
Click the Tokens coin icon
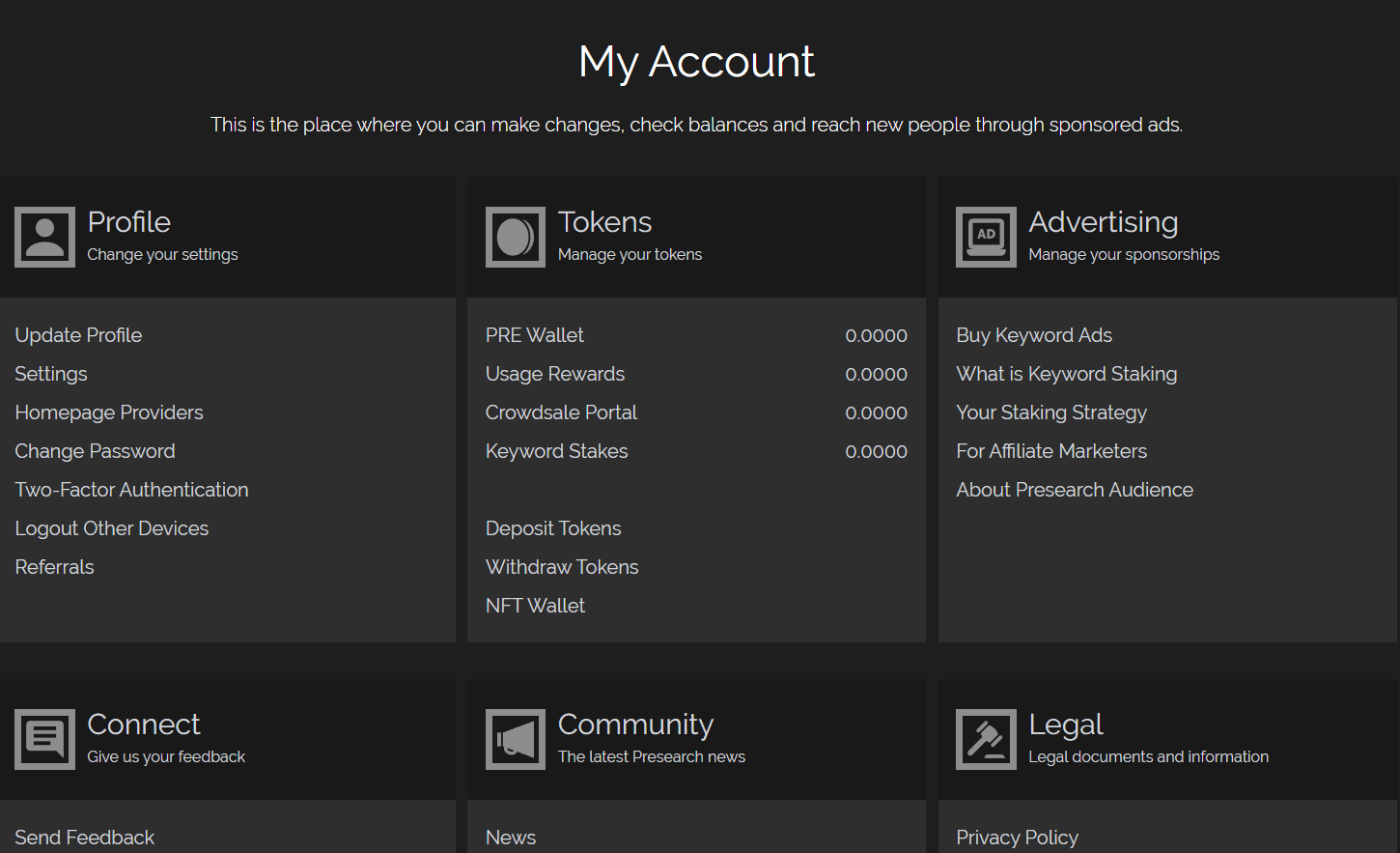pos(516,237)
